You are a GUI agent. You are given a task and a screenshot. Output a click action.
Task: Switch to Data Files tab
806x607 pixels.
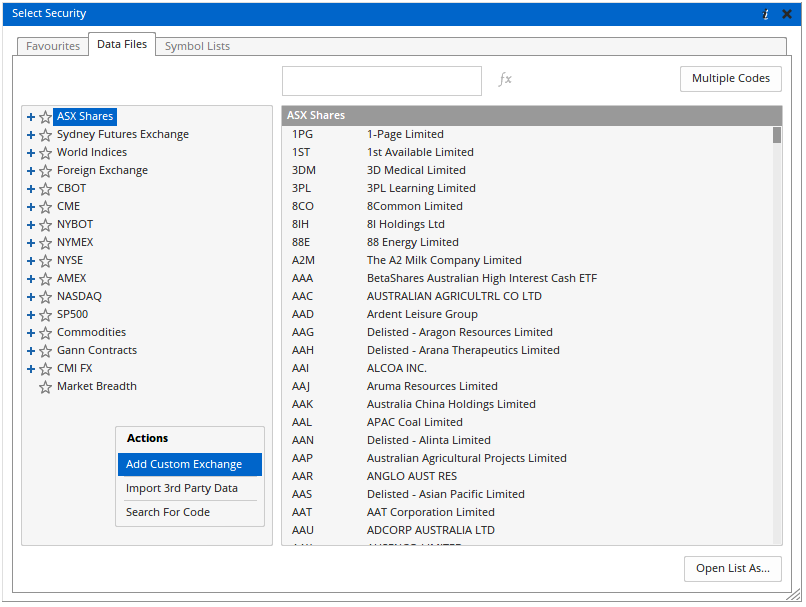[122, 44]
